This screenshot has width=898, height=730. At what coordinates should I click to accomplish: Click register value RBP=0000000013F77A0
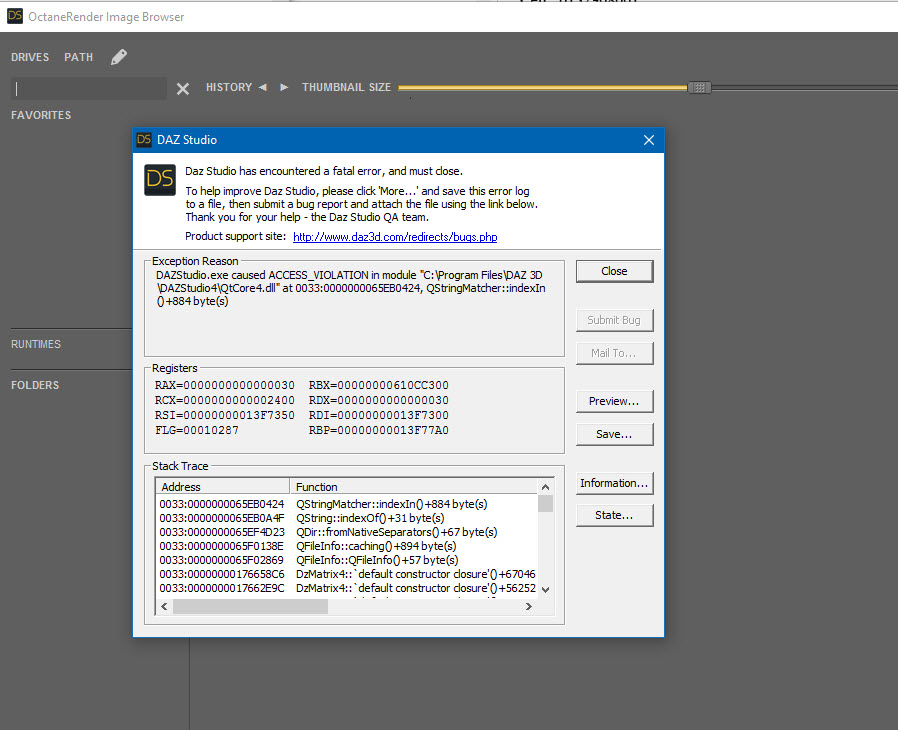pos(379,430)
